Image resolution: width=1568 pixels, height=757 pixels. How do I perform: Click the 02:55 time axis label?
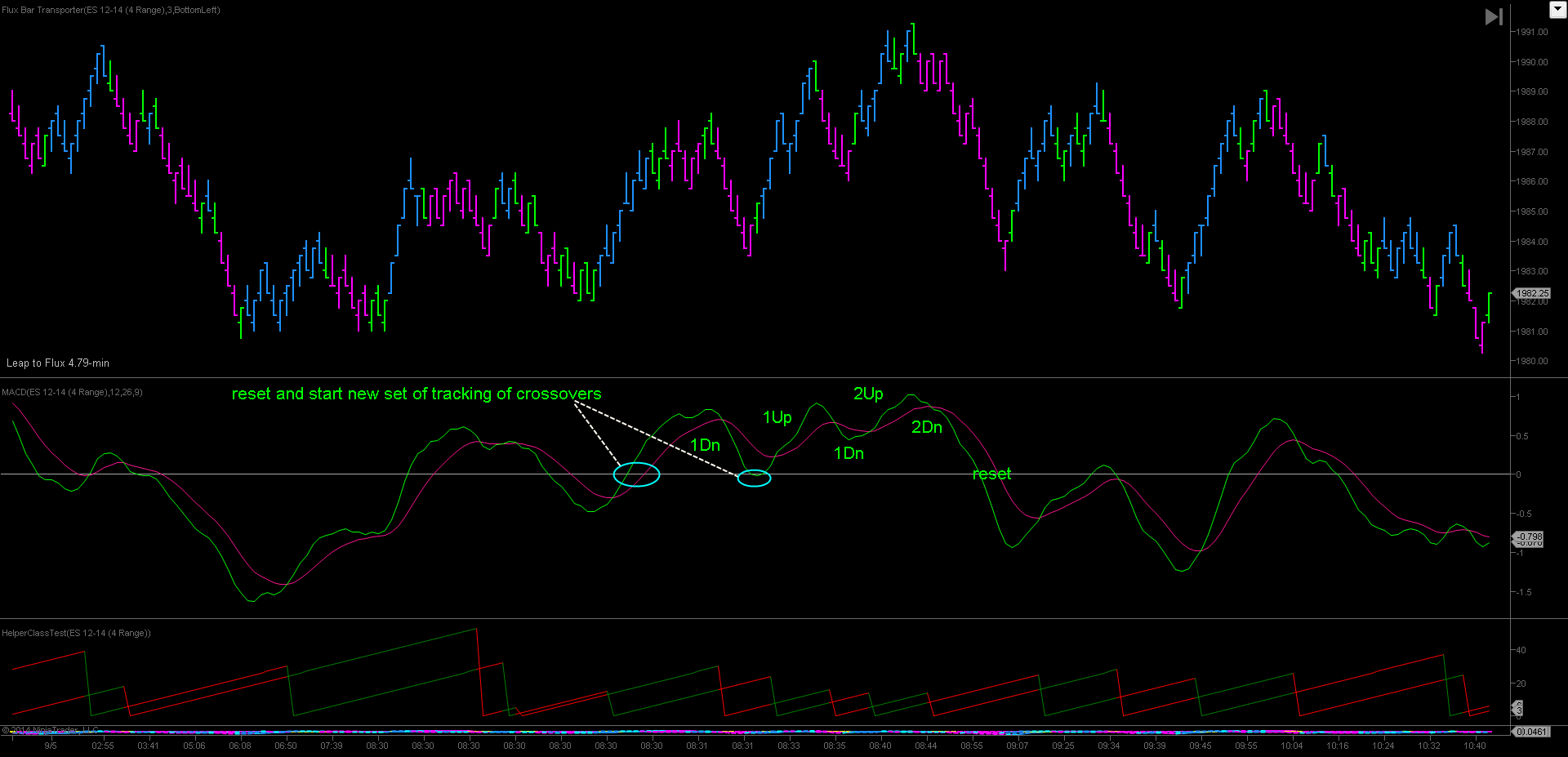click(103, 746)
